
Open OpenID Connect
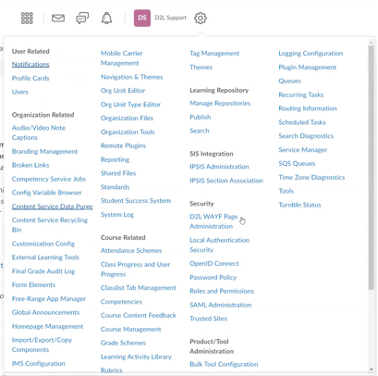[x=214, y=263]
